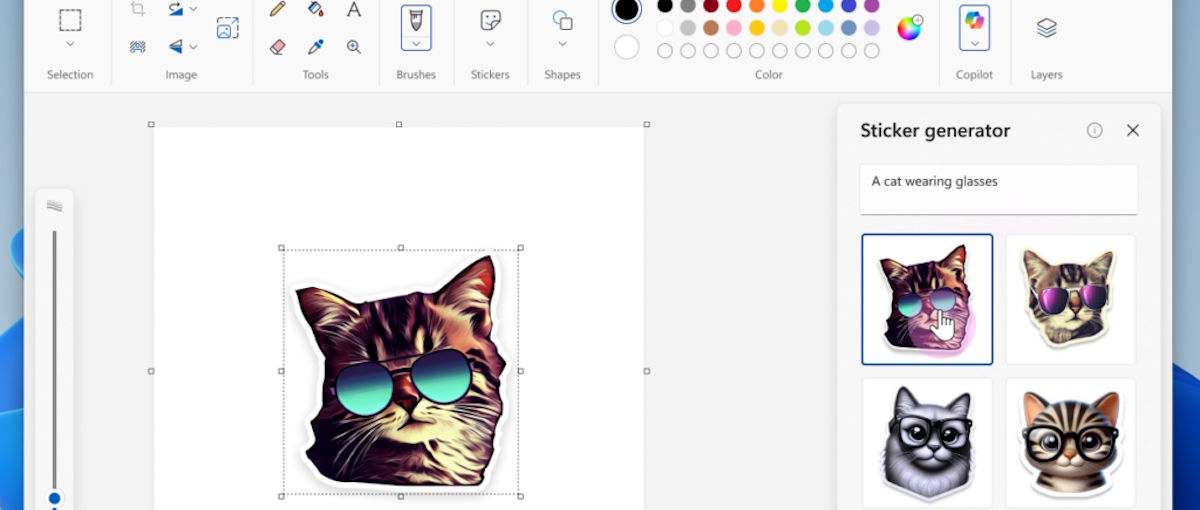Open the Edit colors wheel
Image resolution: width=1200 pixels, height=510 pixels.
coord(909,28)
